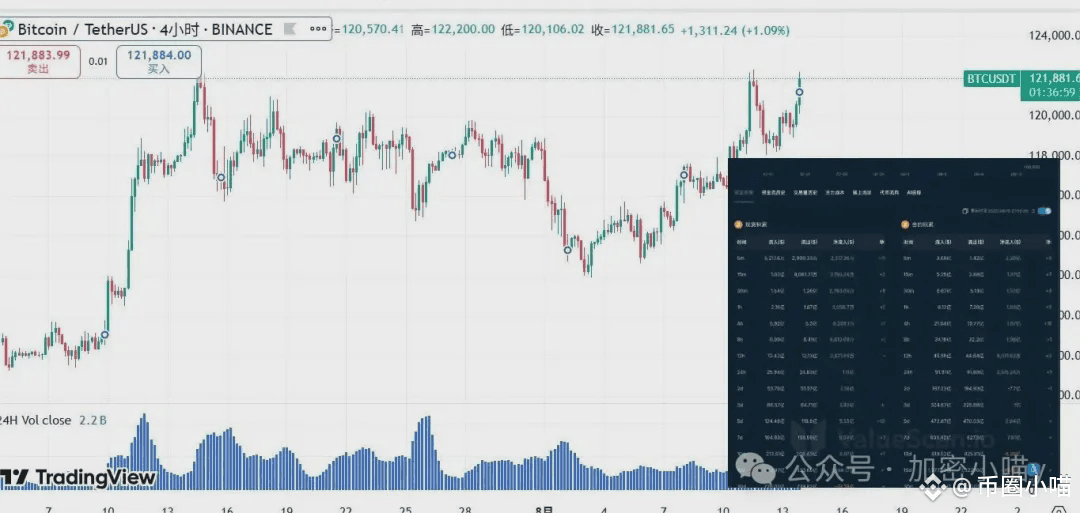Click the BTCUSDT price label on the price axis

[992, 78]
